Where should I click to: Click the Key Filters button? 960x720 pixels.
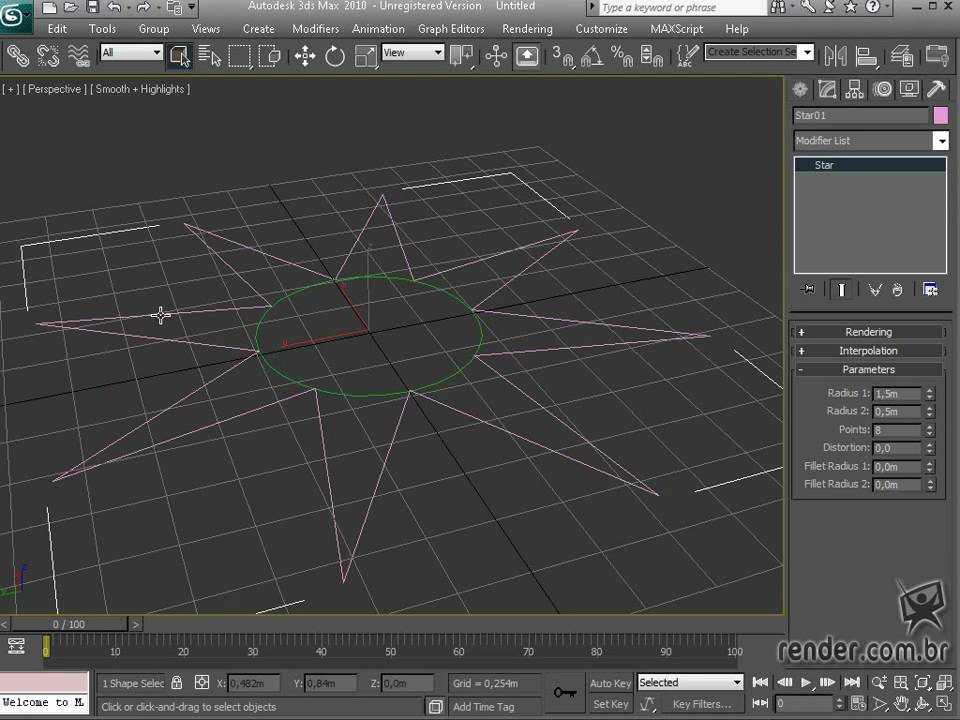[x=702, y=704]
